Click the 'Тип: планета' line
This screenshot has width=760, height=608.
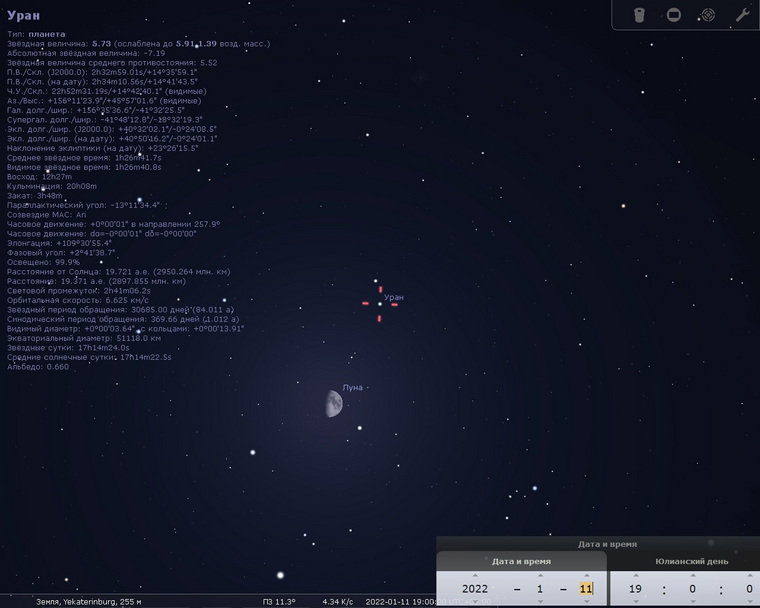tap(36, 34)
